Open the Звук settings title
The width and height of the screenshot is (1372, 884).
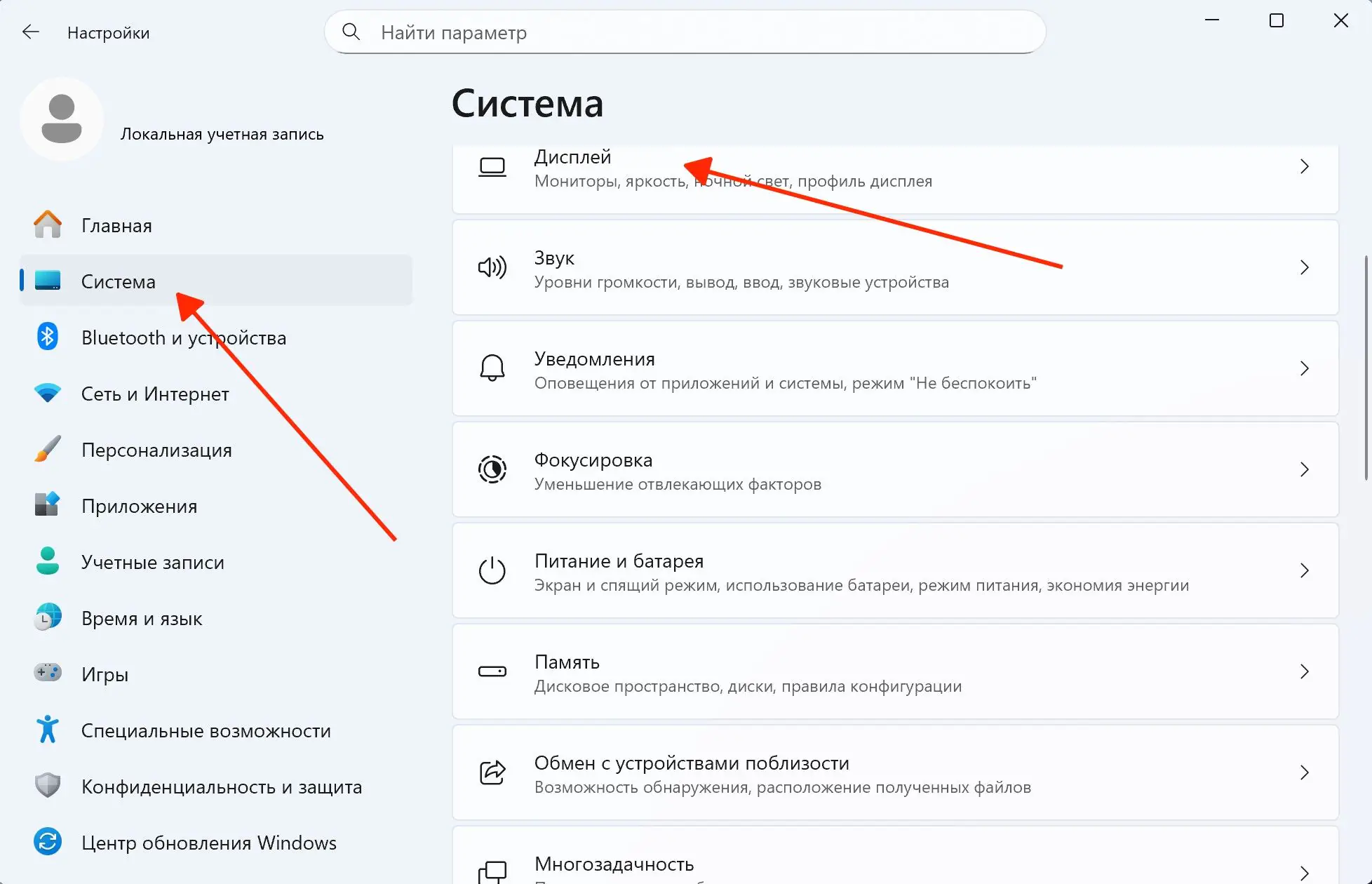[554, 257]
